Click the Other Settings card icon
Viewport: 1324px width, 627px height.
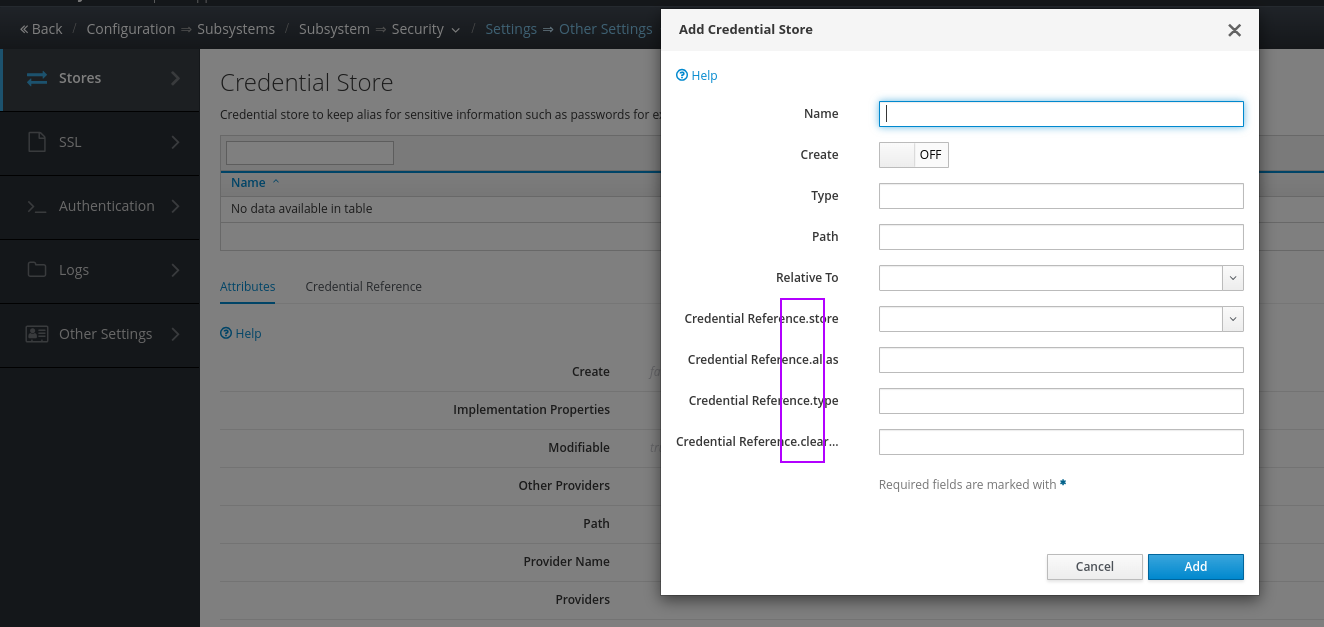coord(37,334)
